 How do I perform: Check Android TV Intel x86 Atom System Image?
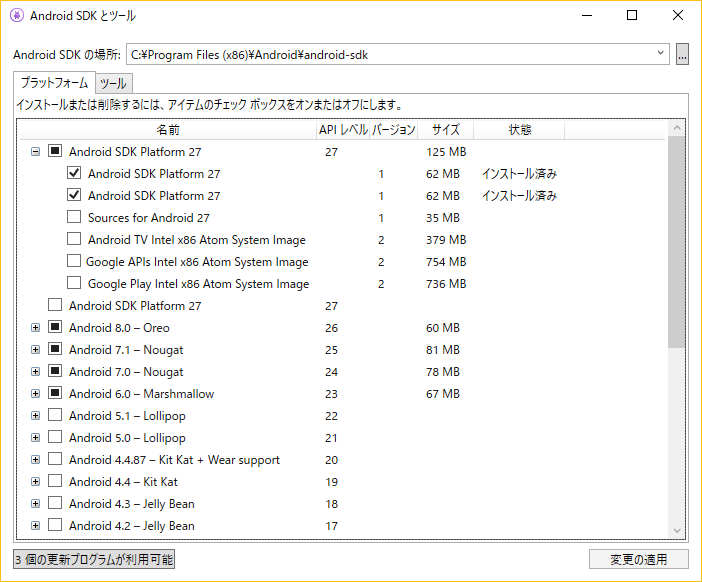coord(74,239)
